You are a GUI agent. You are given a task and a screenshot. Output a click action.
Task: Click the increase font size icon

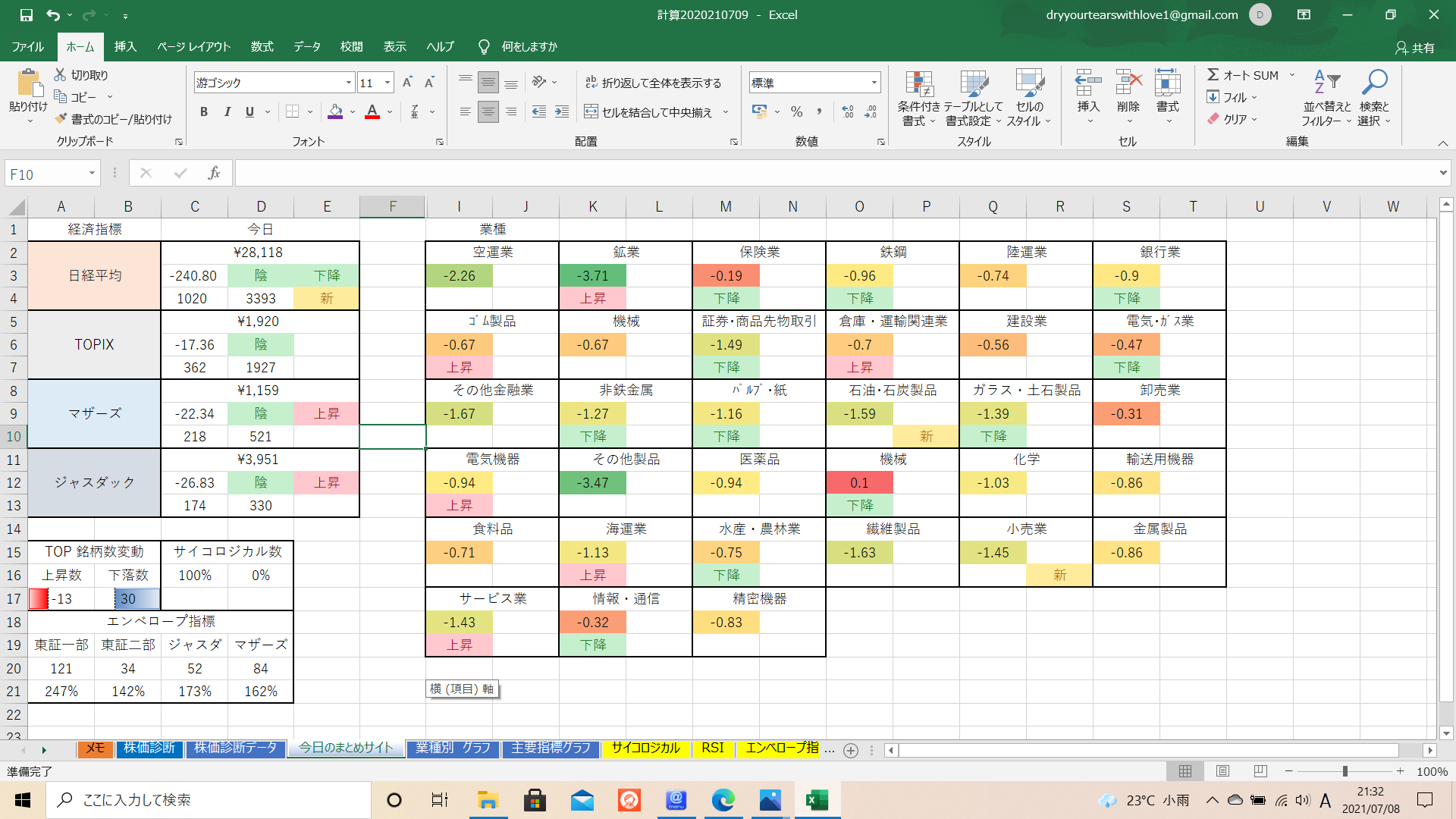tap(407, 83)
